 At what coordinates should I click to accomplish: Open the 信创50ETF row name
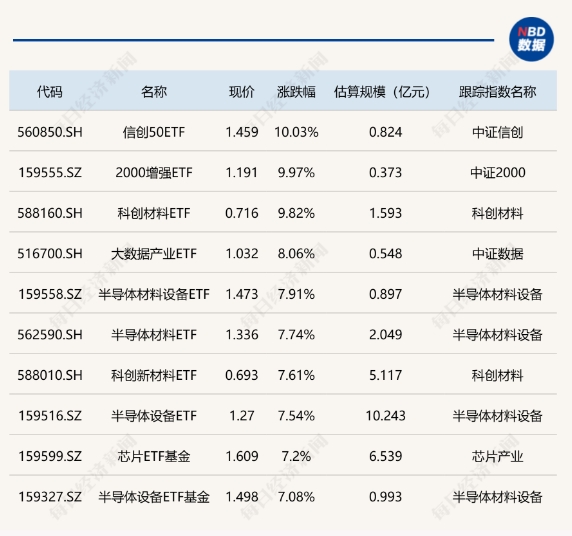pos(154,132)
